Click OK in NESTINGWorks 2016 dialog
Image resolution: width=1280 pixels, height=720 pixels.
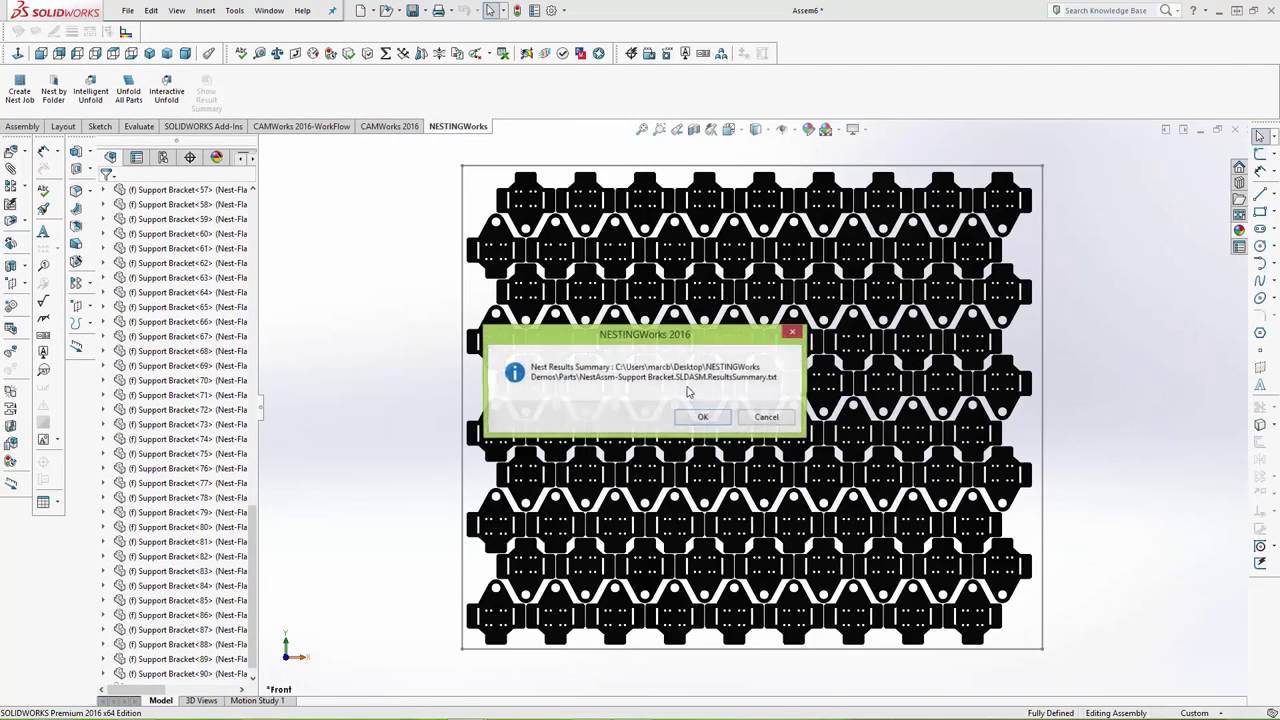pyautogui.click(x=703, y=417)
